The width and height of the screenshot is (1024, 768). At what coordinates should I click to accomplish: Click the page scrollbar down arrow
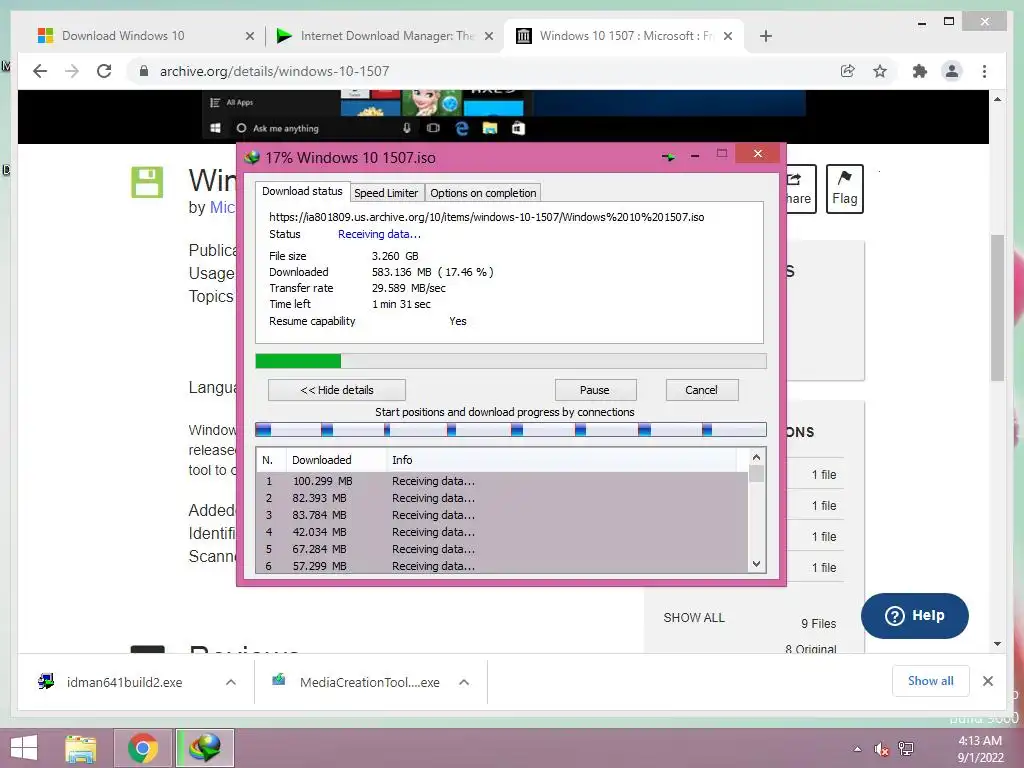tap(997, 644)
